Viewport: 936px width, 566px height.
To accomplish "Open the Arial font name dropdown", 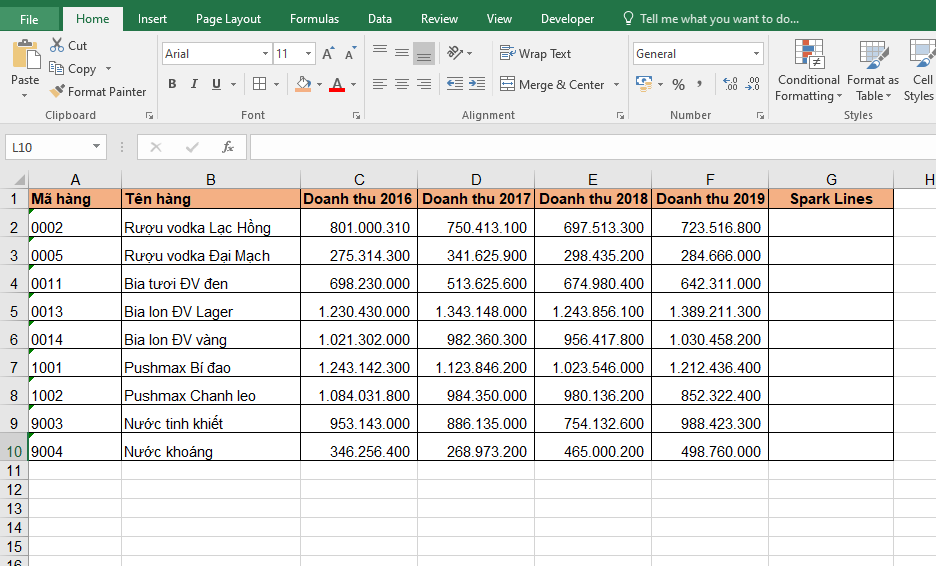I will (x=265, y=54).
